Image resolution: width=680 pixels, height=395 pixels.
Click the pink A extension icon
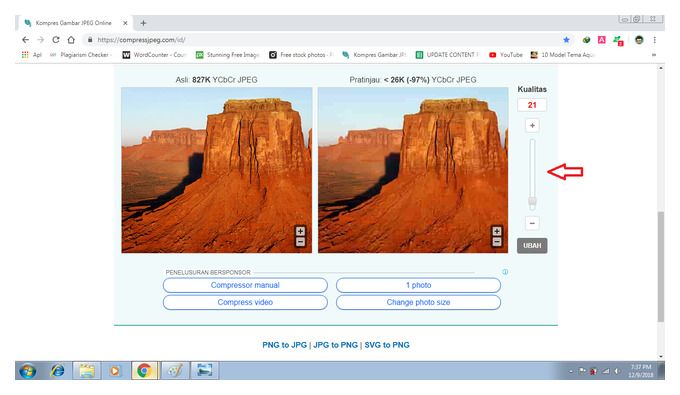click(602, 40)
